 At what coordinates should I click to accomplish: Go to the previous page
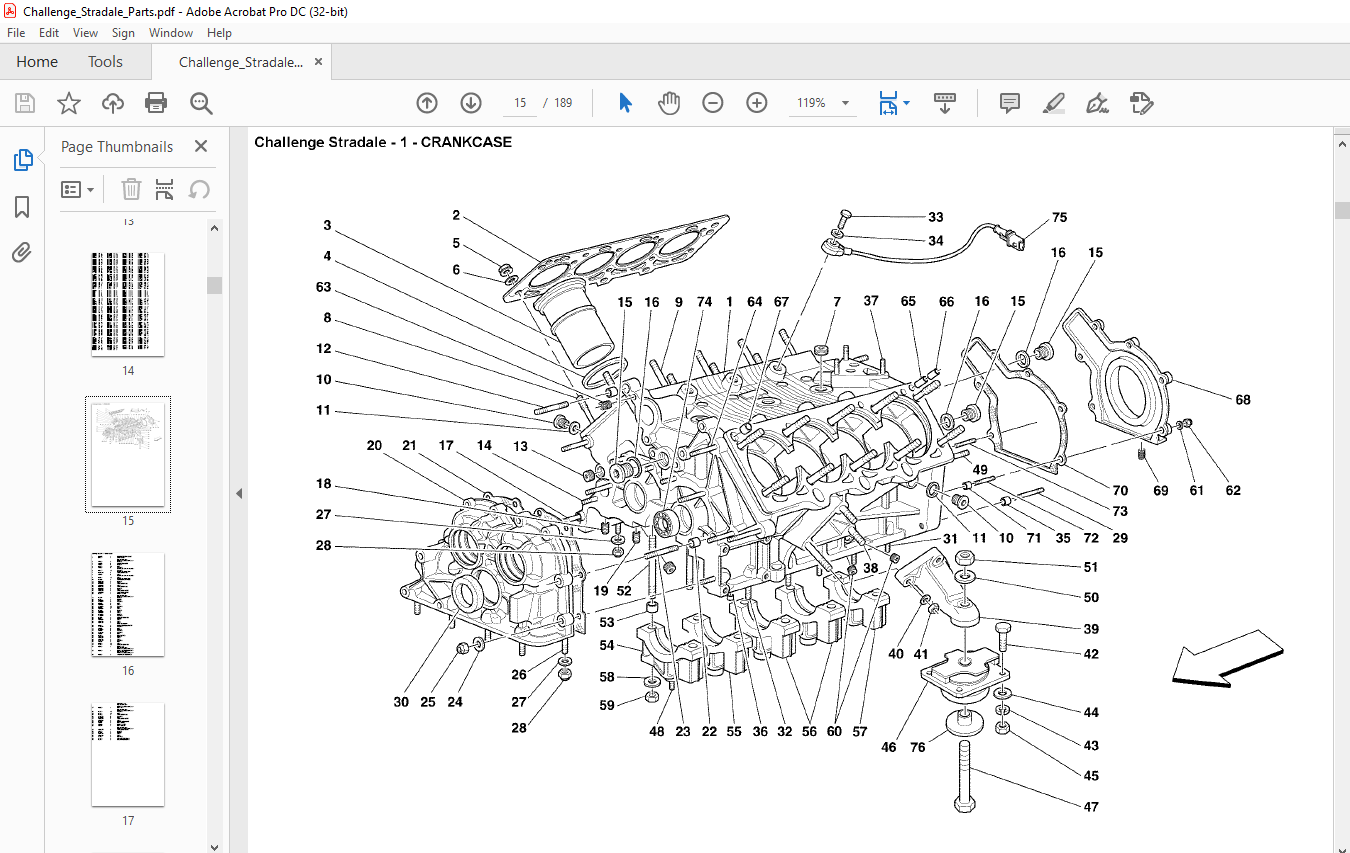tap(427, 103)
